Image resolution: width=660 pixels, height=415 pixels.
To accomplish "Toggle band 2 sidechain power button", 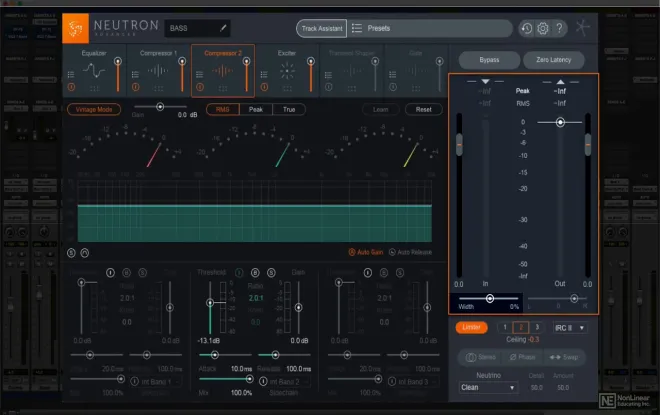I will pyautogui.click(x=263, y=381).
